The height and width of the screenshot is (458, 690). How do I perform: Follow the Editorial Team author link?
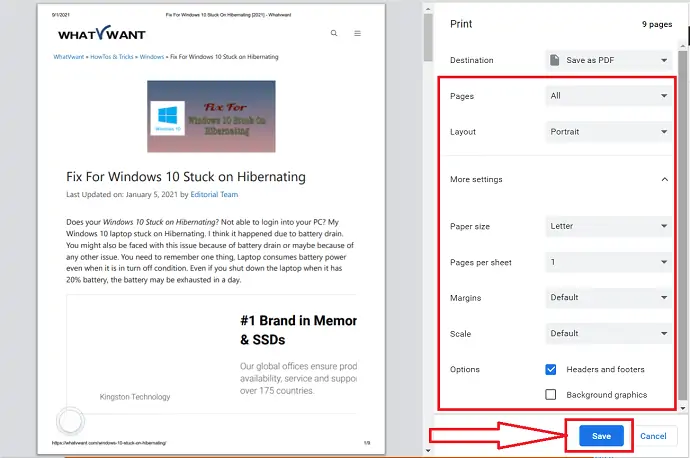pos(214,194)
